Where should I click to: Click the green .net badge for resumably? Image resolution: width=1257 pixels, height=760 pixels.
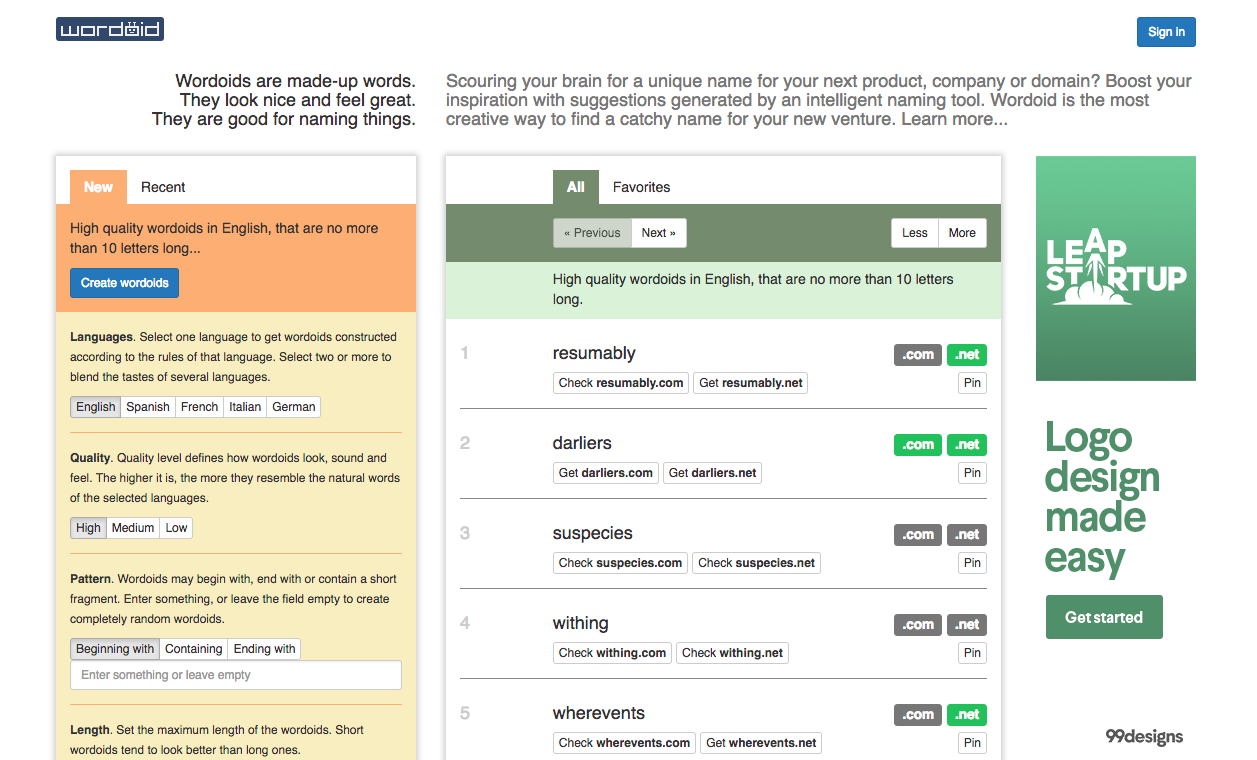(966, 354)
